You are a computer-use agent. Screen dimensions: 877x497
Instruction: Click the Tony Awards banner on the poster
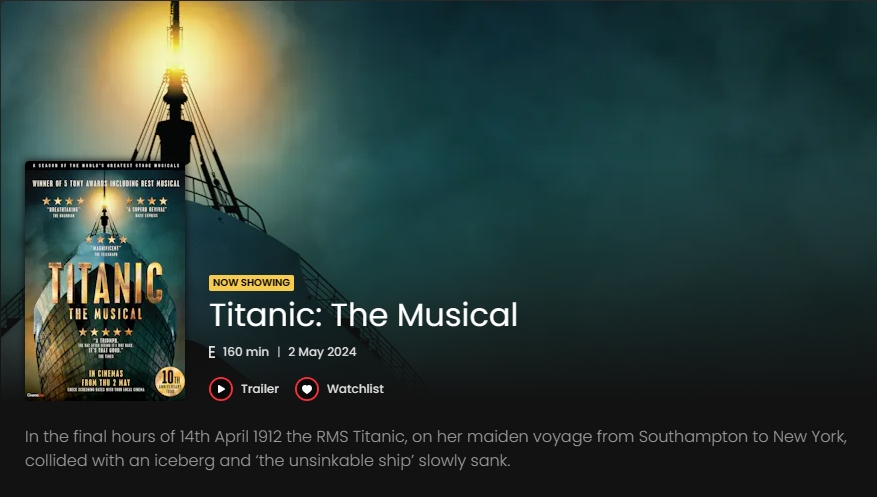point(106,183)
